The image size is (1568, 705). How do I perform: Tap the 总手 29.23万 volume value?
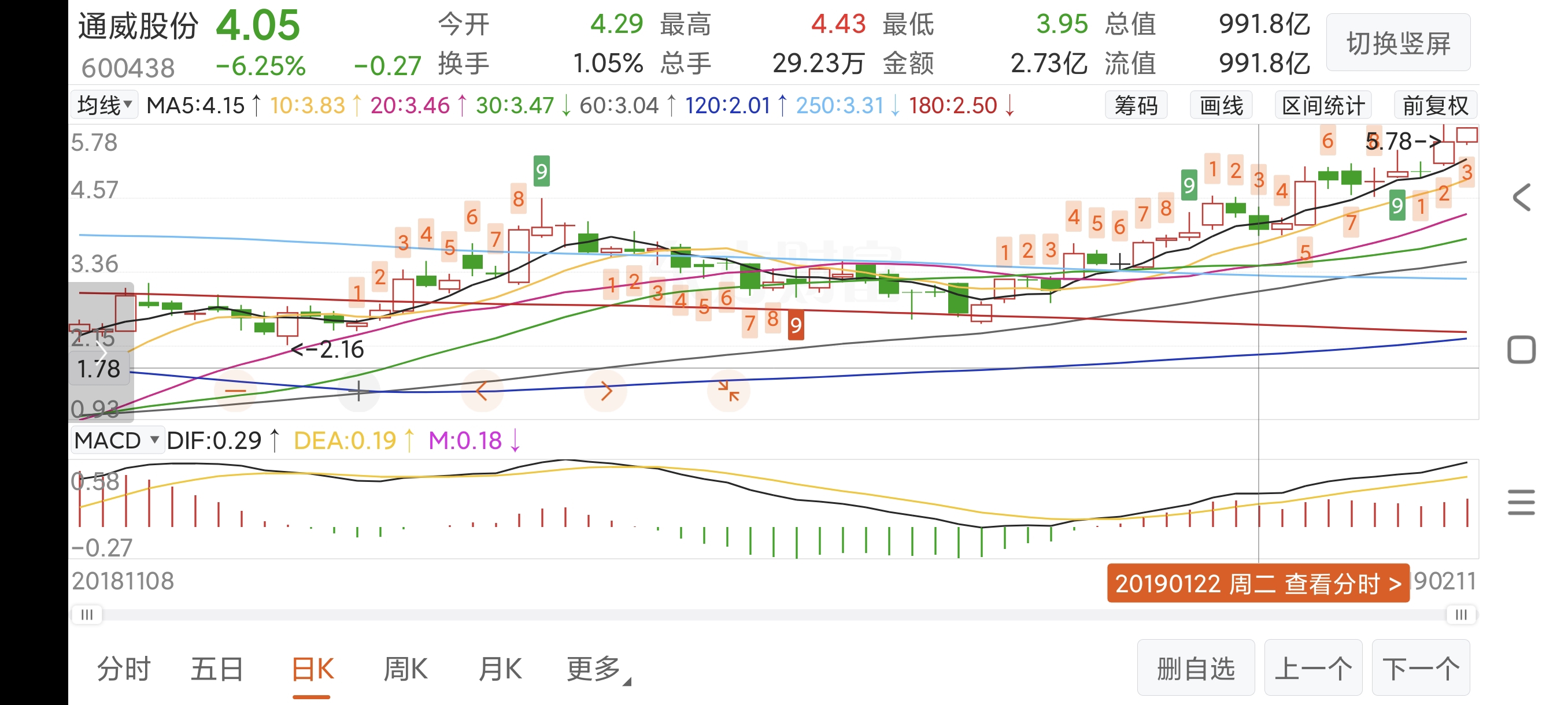pos(763,63)
